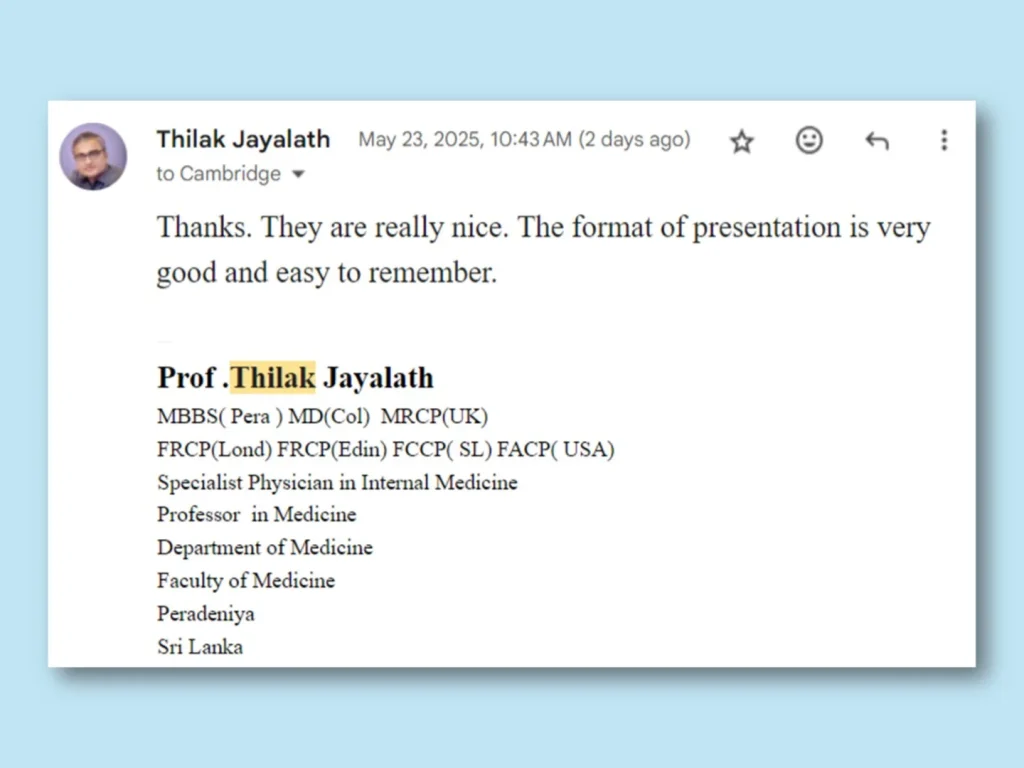Click 'Sri Lanka' at signature bottom
The image size is (1024, 768).
[200, 647]
